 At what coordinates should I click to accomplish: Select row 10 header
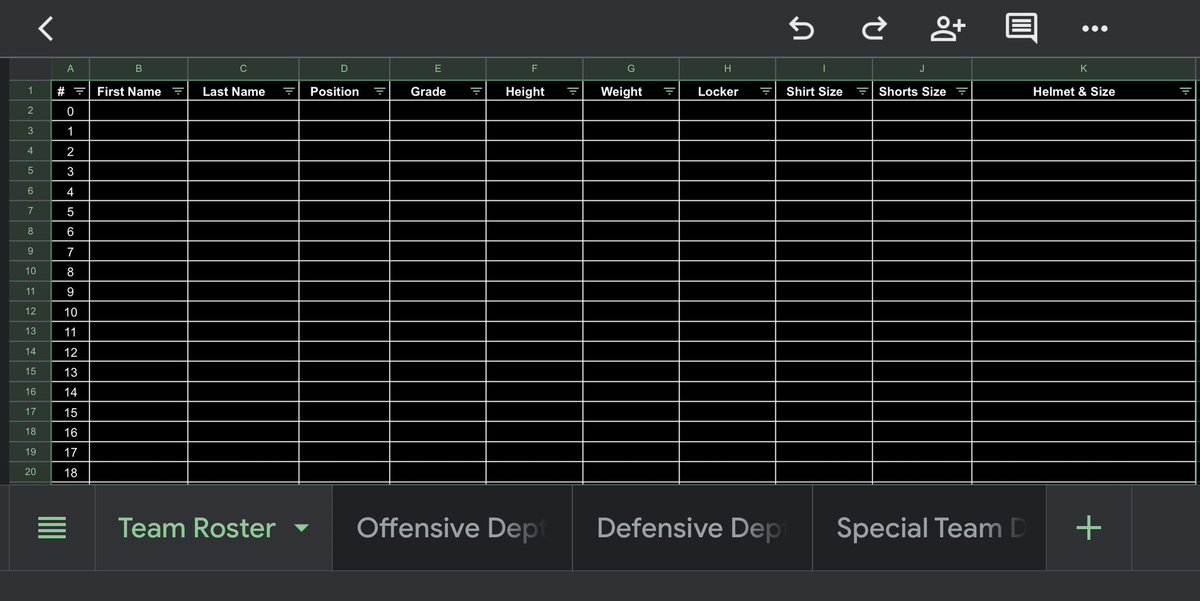pos(30,271)
